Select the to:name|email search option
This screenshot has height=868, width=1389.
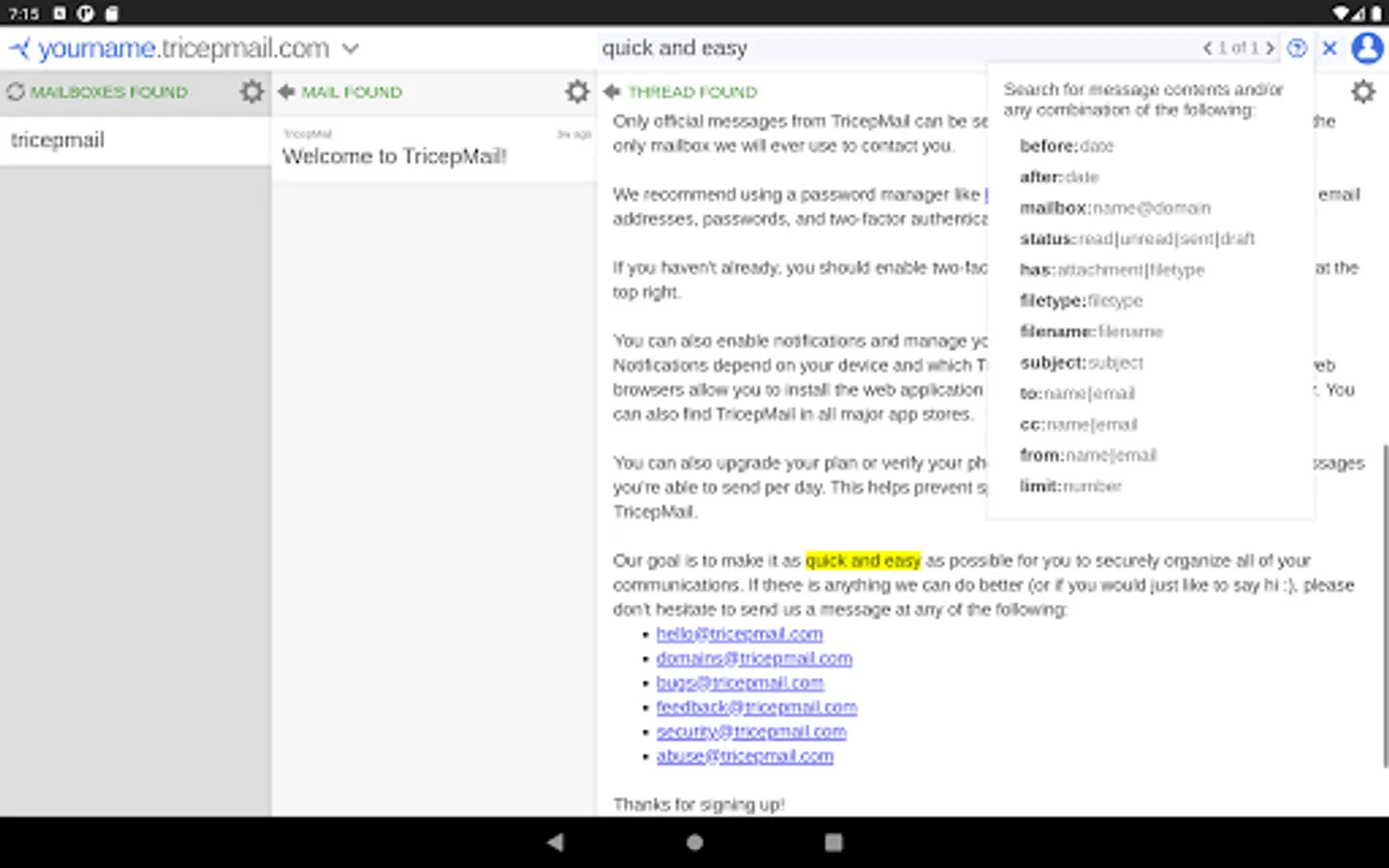[1077, 393]
